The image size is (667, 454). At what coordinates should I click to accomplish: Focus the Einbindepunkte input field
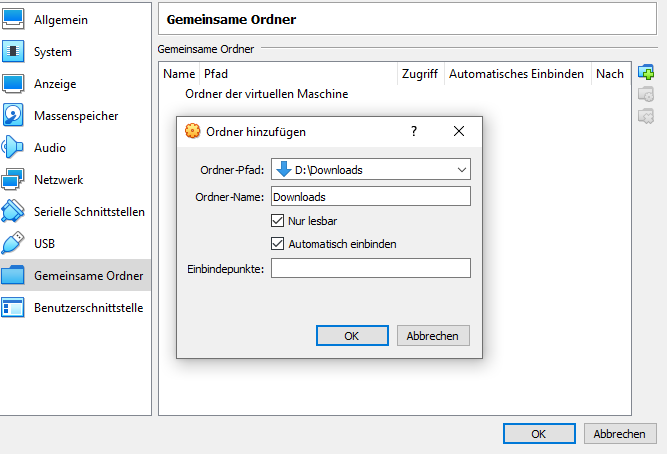pyautogui.click(x=370, y=268)
